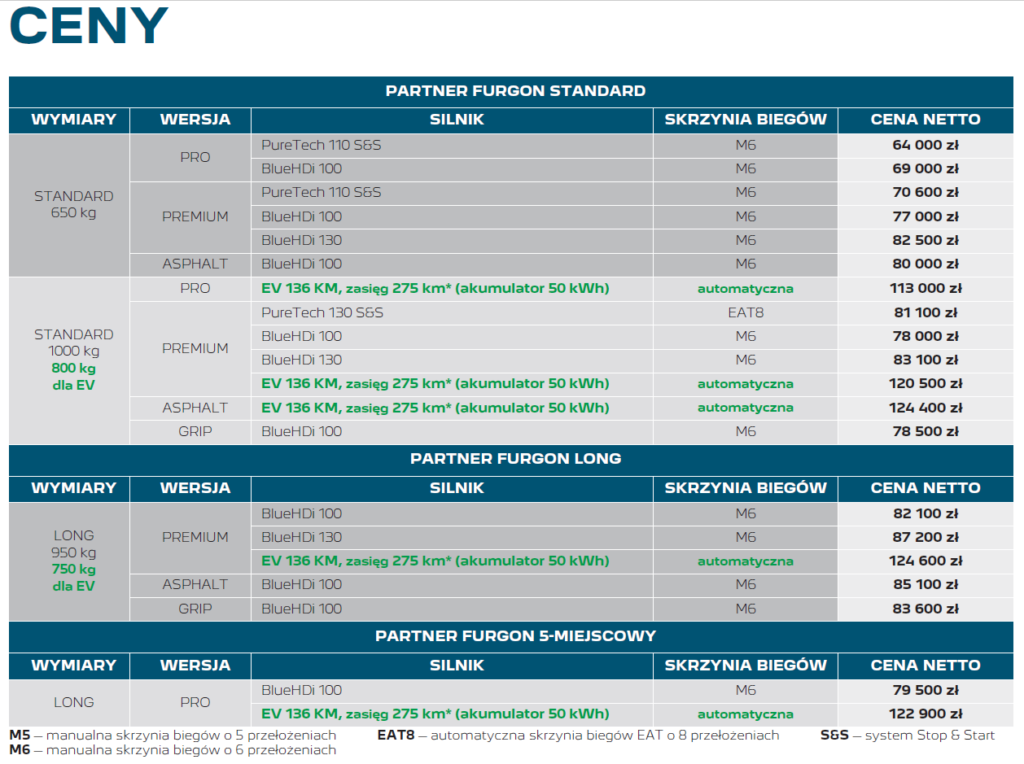Select the 113 000 zł net price
The image size is (1024, 764).
coord(925,289)
